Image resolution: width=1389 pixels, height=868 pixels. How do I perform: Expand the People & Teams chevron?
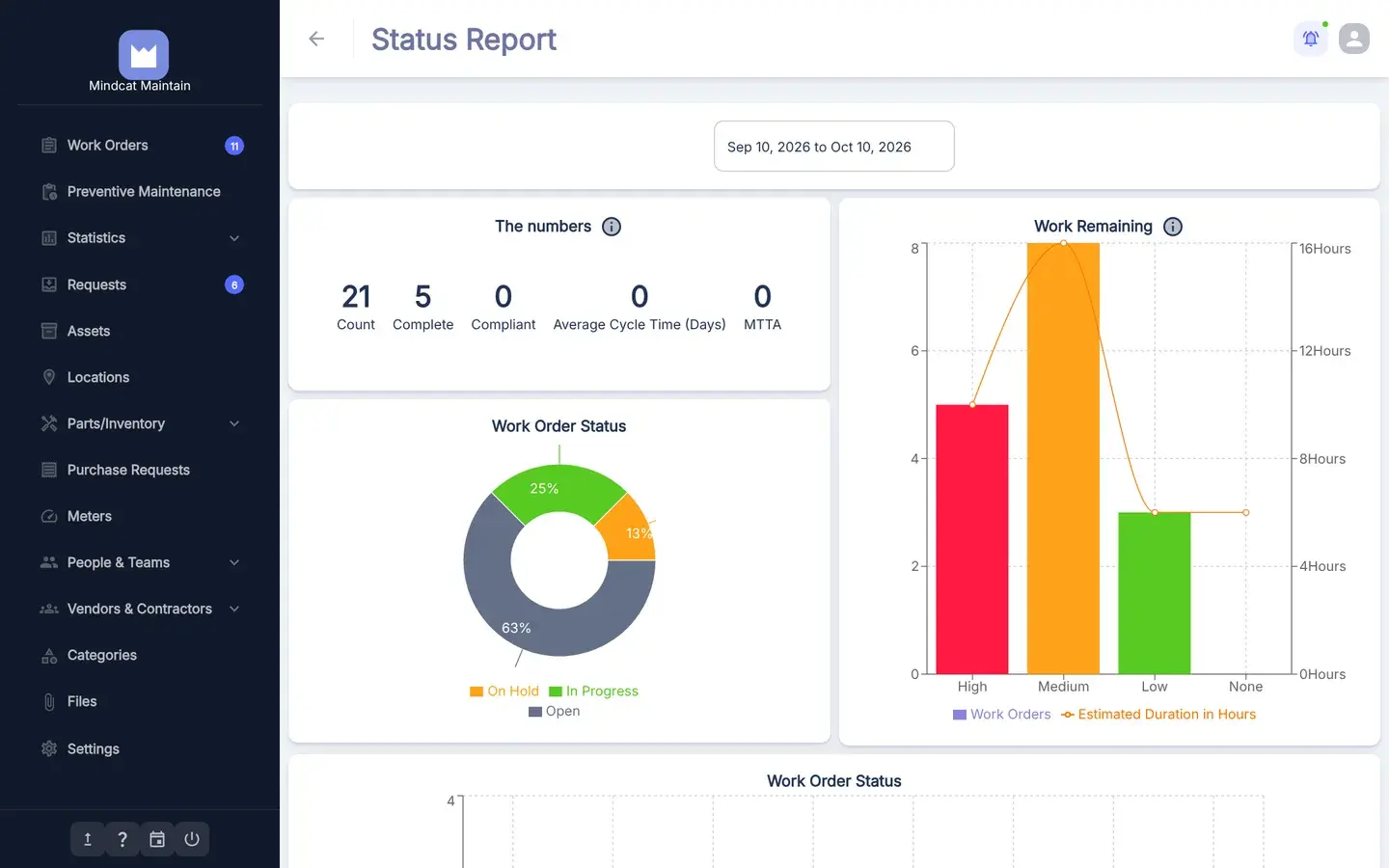(234, 562)
